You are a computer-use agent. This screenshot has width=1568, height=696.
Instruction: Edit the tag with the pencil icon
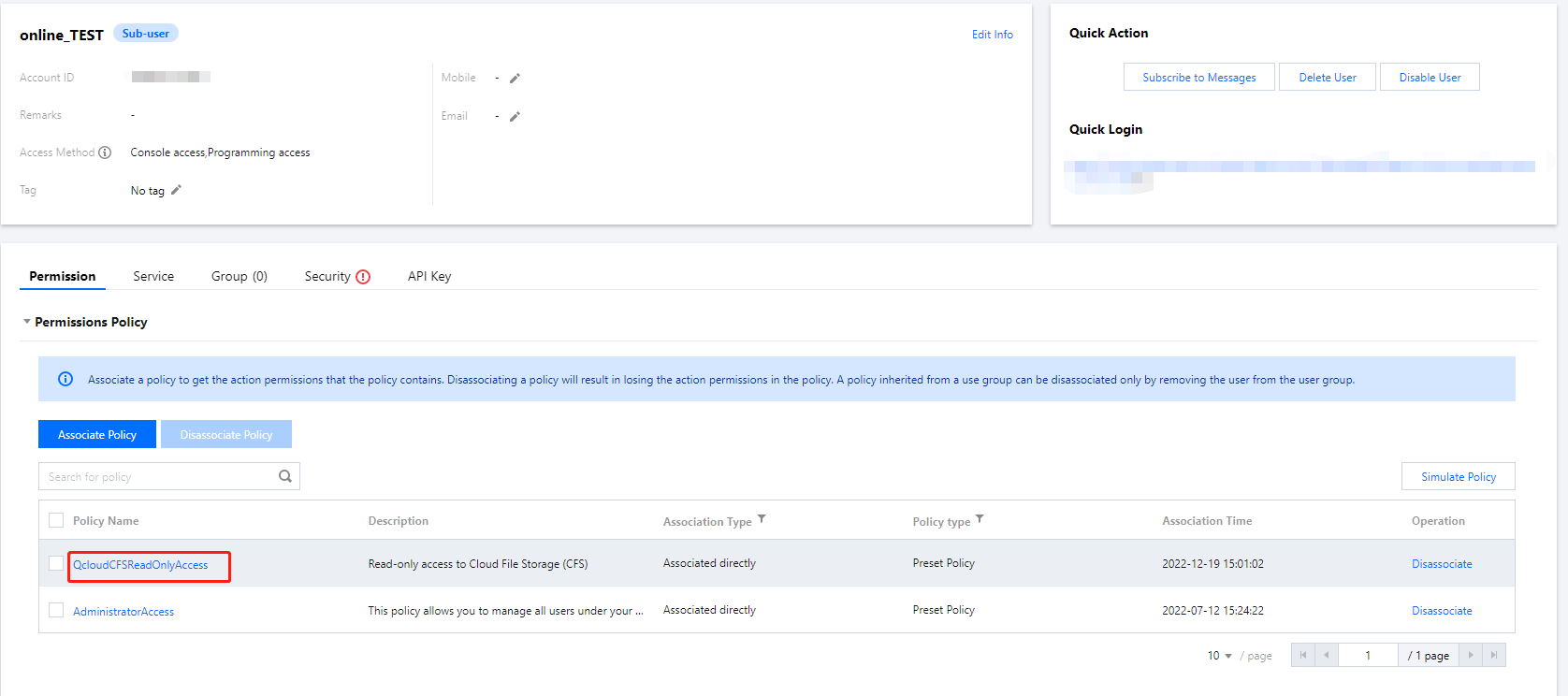tap(176, 190)
